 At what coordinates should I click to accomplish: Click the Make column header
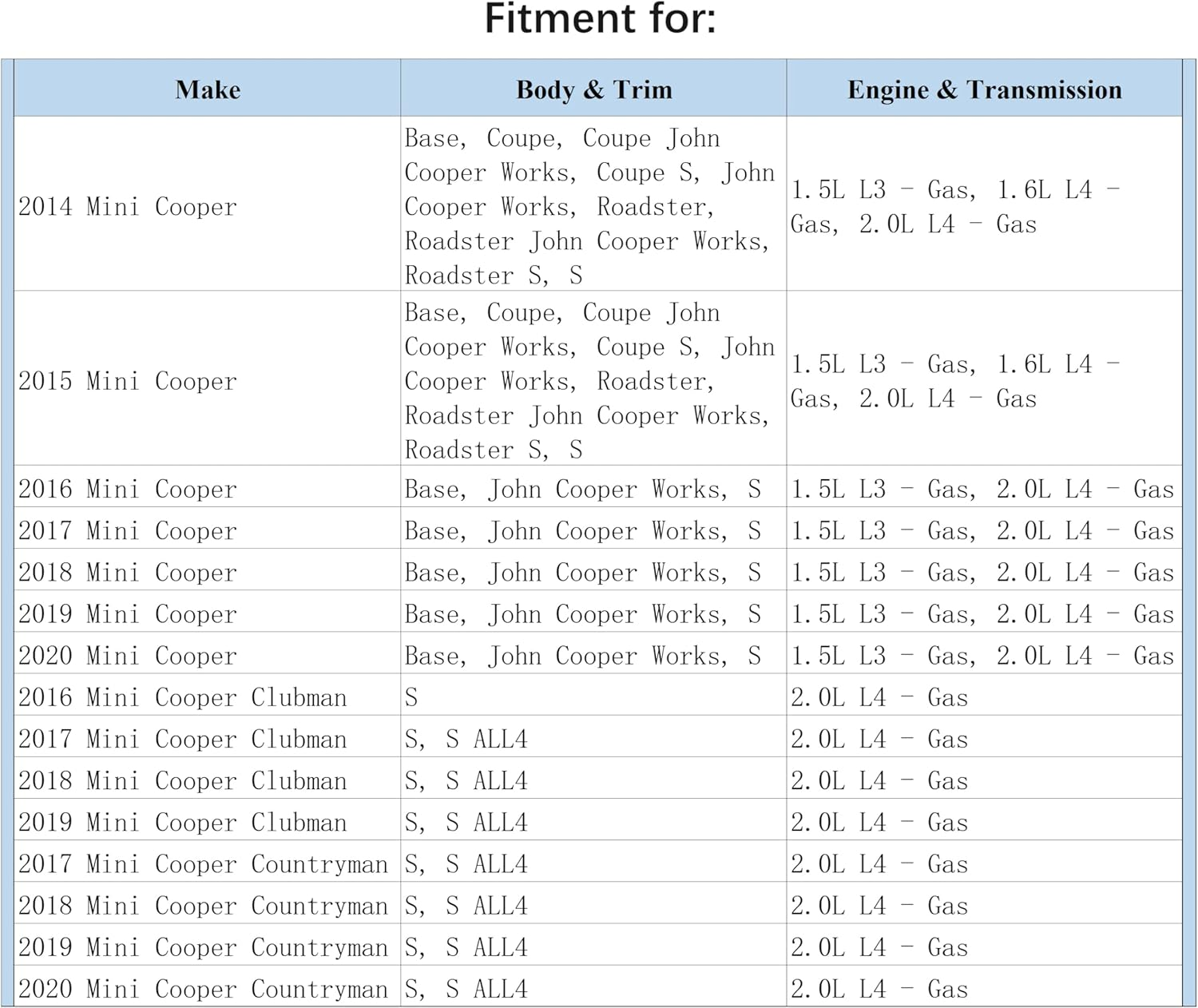(208, 89)
